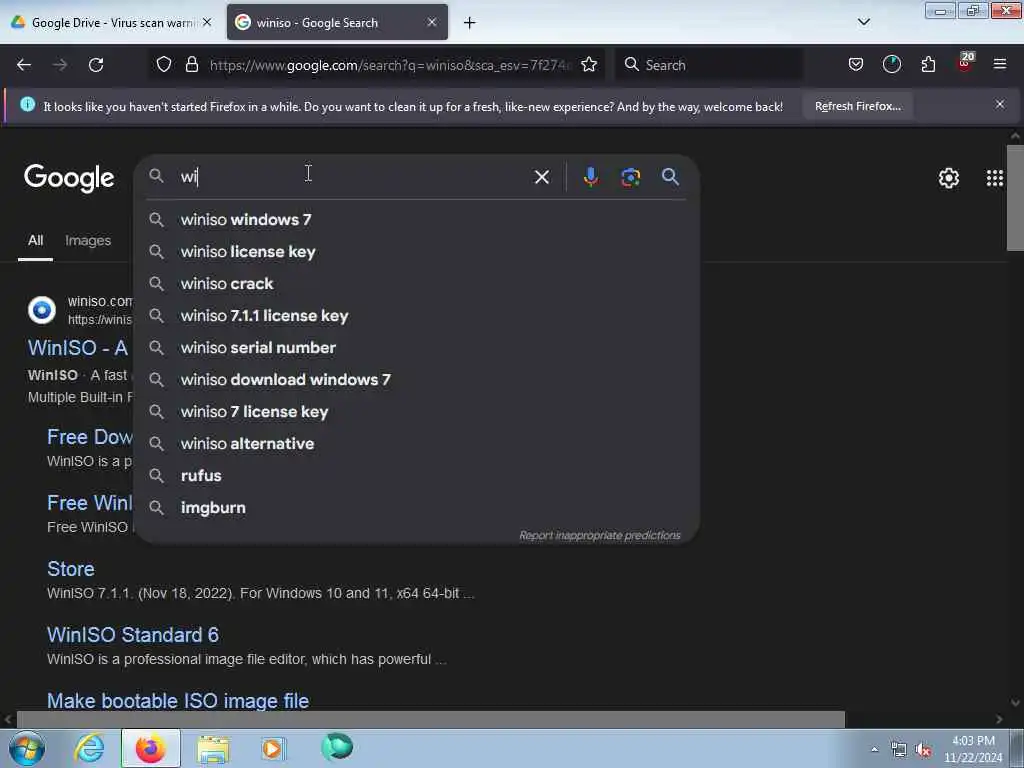
Task: Click the Firefox toolbar Search field
Action: (709, 65)
